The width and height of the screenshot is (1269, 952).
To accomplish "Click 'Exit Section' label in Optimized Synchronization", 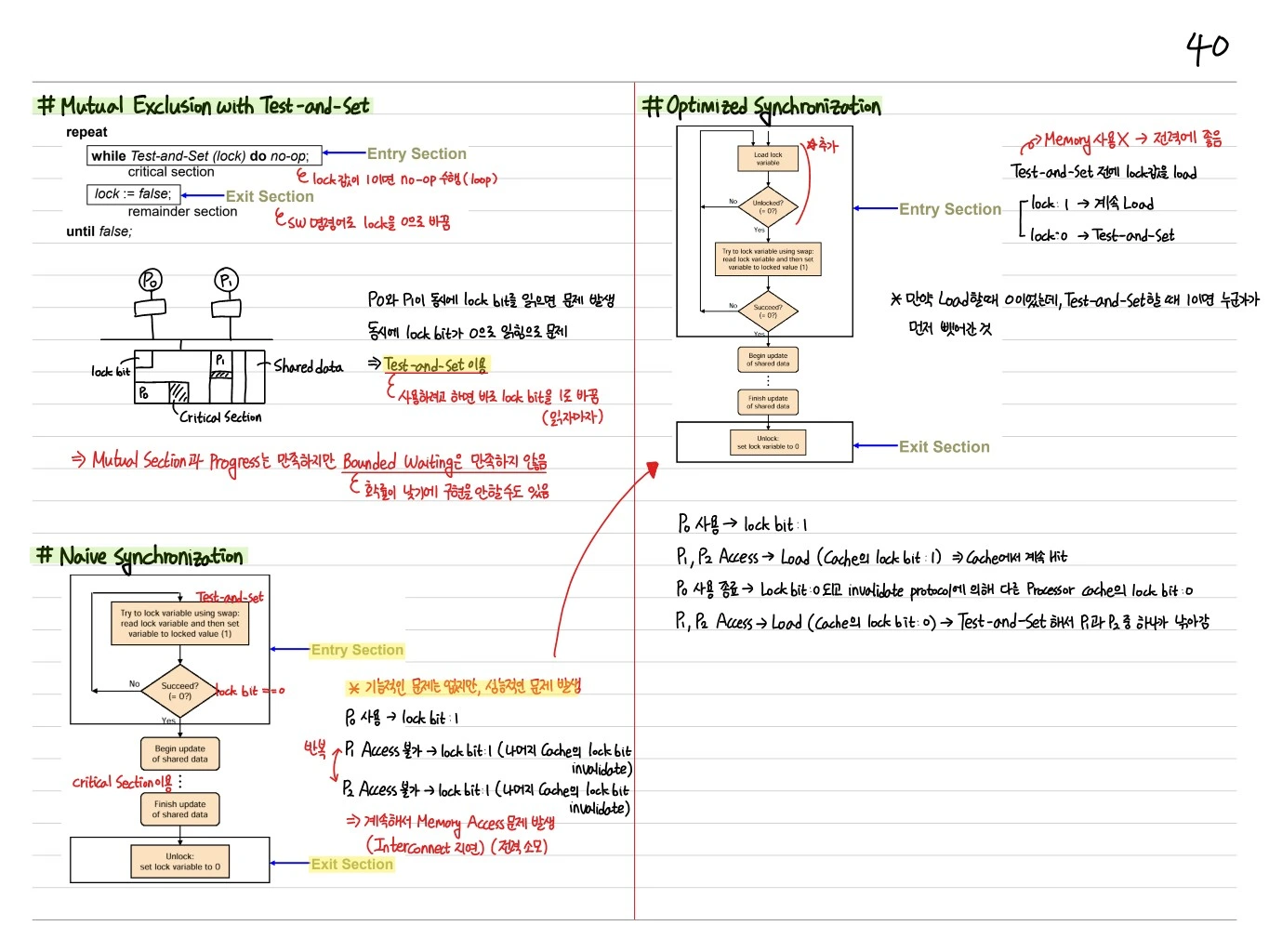I will click(x=944, y=446).
